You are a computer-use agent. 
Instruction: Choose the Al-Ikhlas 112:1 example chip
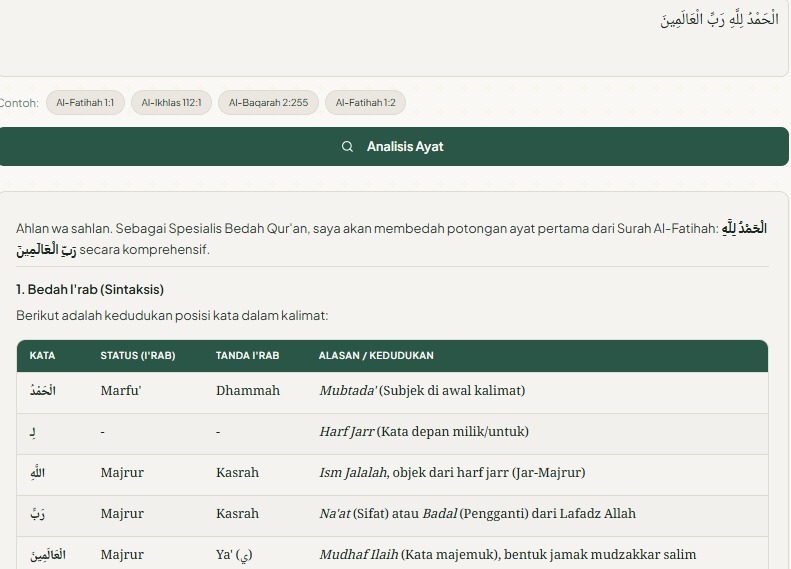pos(171,103)
